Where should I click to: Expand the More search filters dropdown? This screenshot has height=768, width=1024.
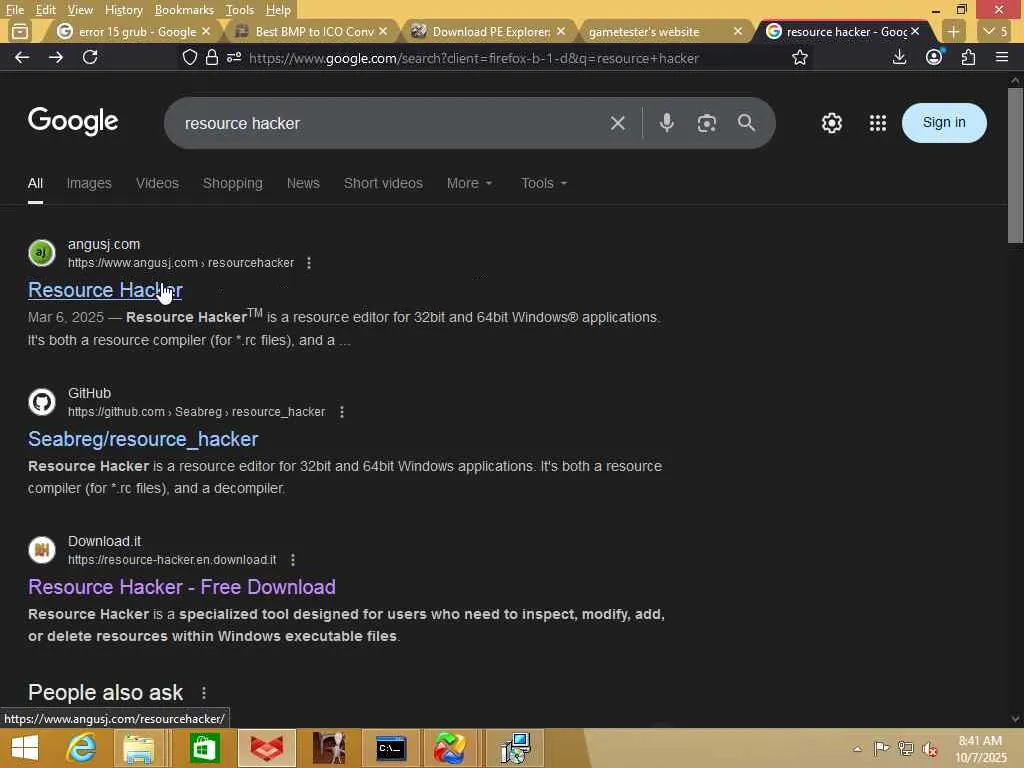point(469,184)
